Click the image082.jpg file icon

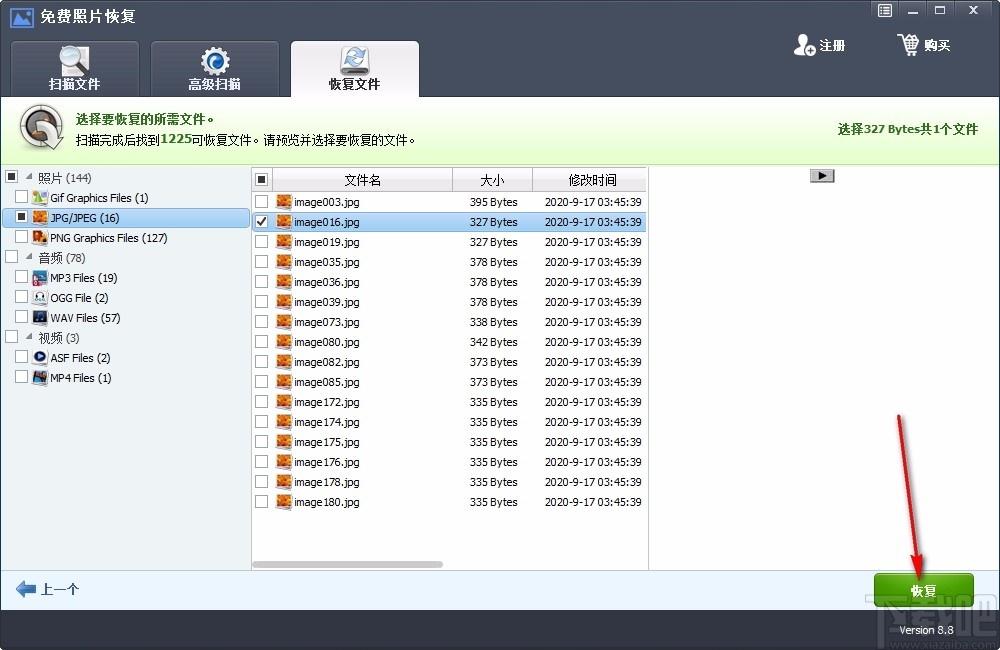click(x=284, y=361)
